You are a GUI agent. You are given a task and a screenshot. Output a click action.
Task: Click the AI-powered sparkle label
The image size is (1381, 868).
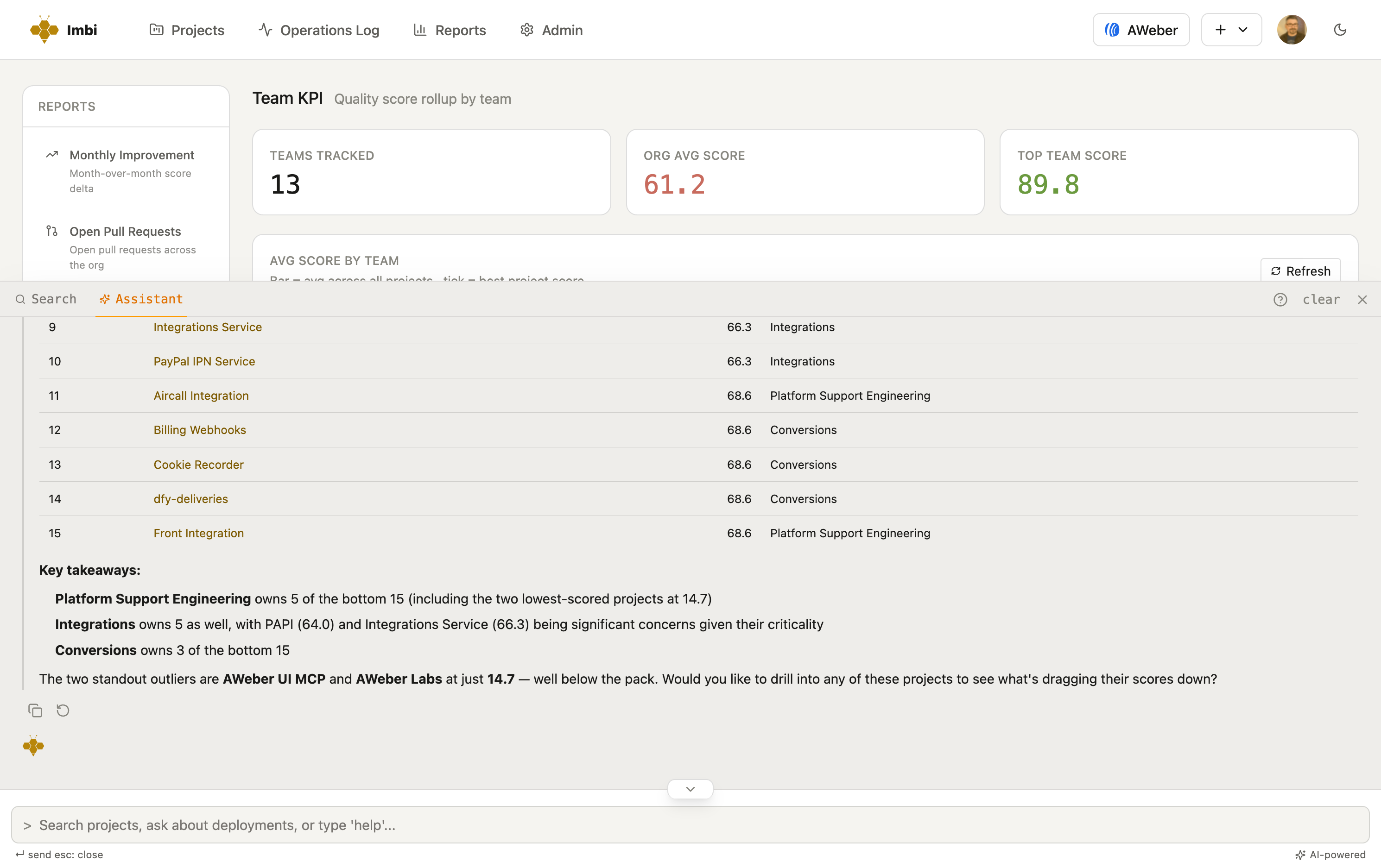point(1330,854)
